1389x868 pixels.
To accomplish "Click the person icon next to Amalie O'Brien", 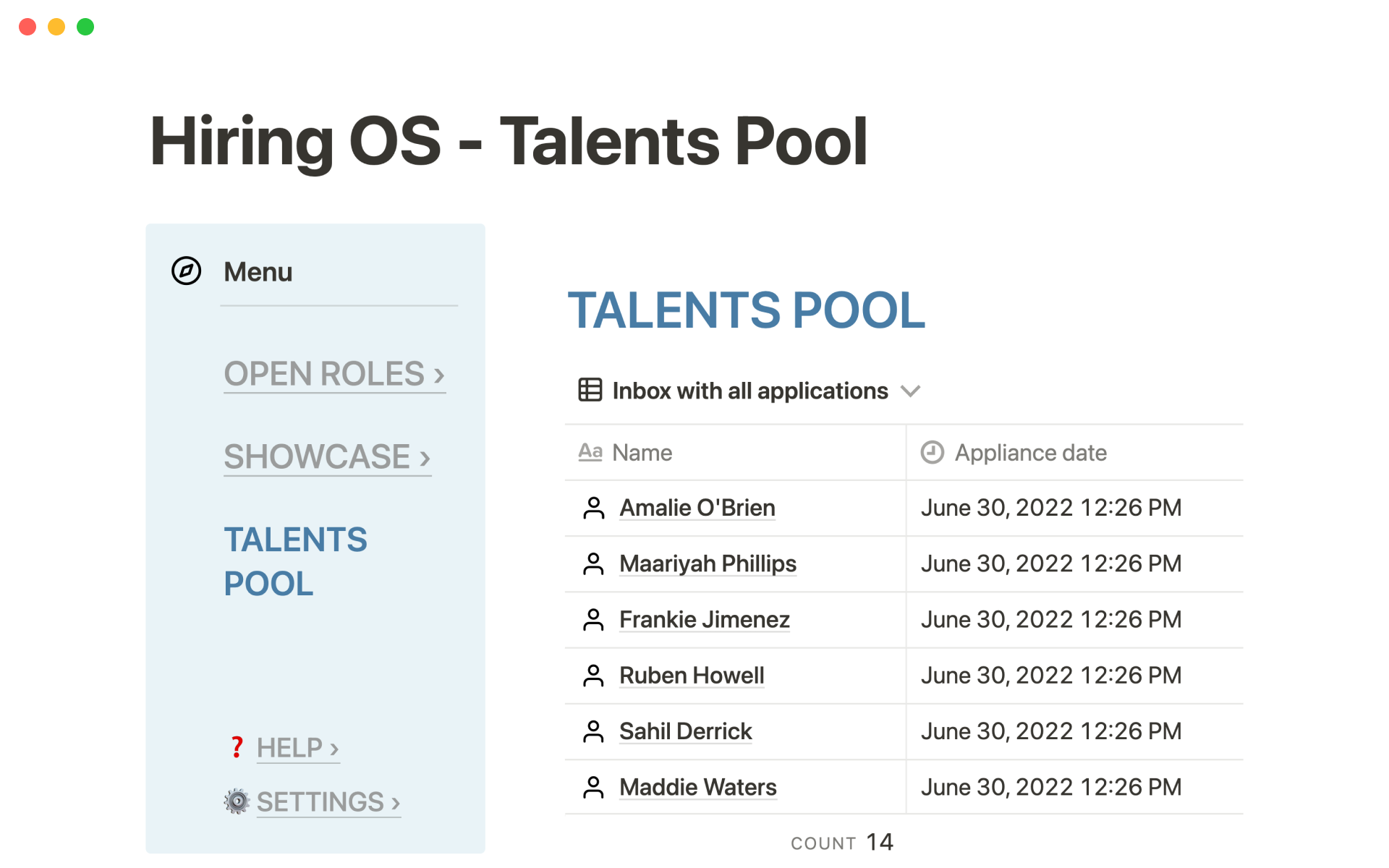I will pyautogui.click(x=593, y=508).
